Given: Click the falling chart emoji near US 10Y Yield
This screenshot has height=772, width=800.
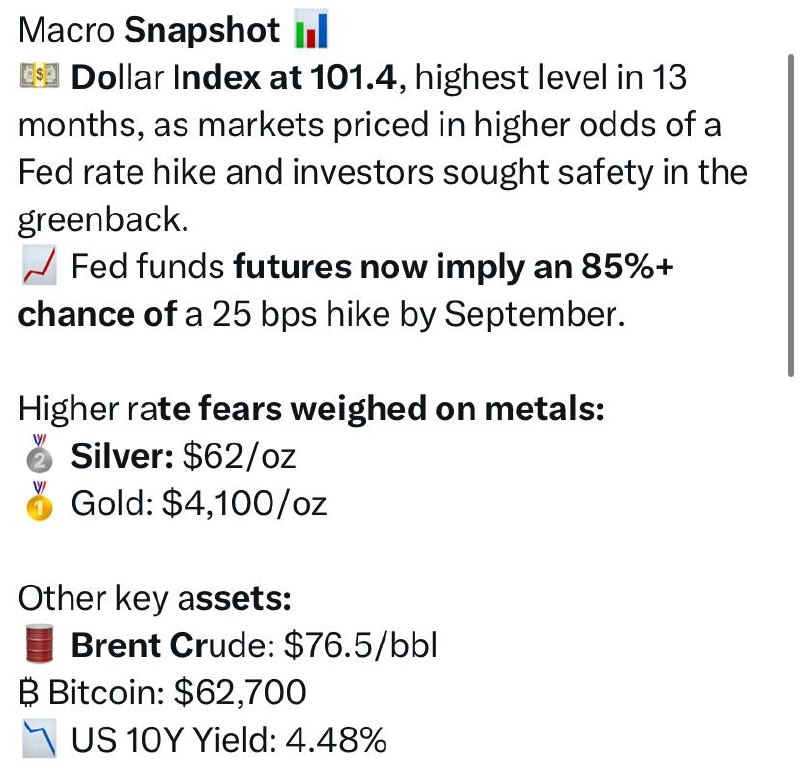Looking at the screenshot, I should pyautogui.click(x=39, y=738).
